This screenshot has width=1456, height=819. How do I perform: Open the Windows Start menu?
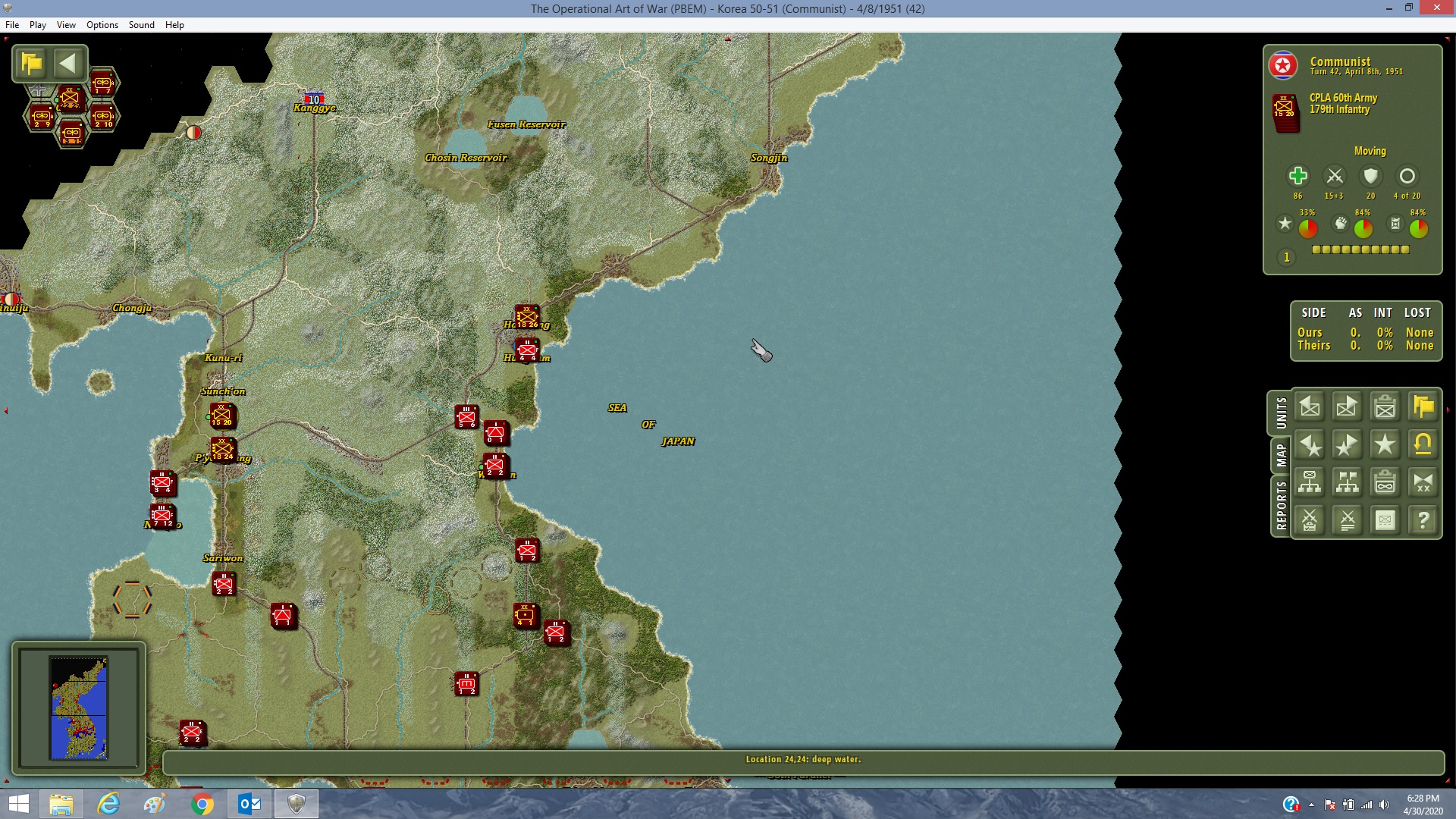[x=18, y=804]
